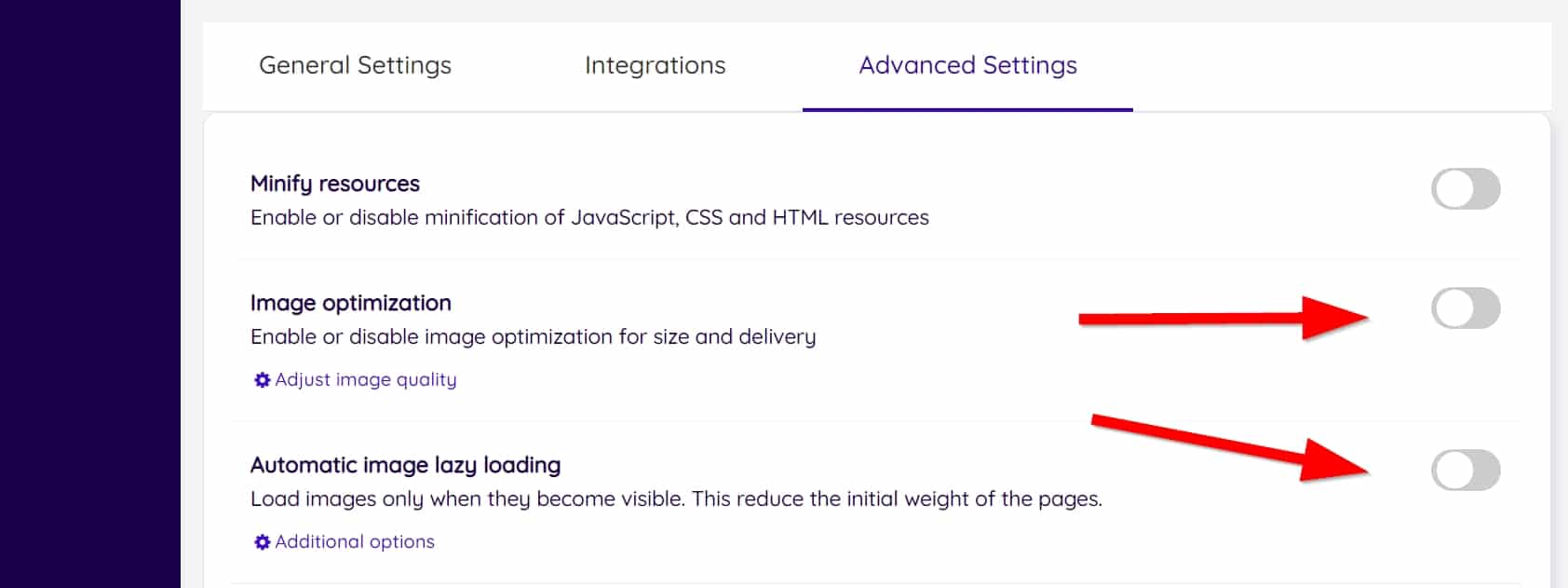Click the Additional options link text
Viewport: 1568px width, 588px height.
click(355, 542)
